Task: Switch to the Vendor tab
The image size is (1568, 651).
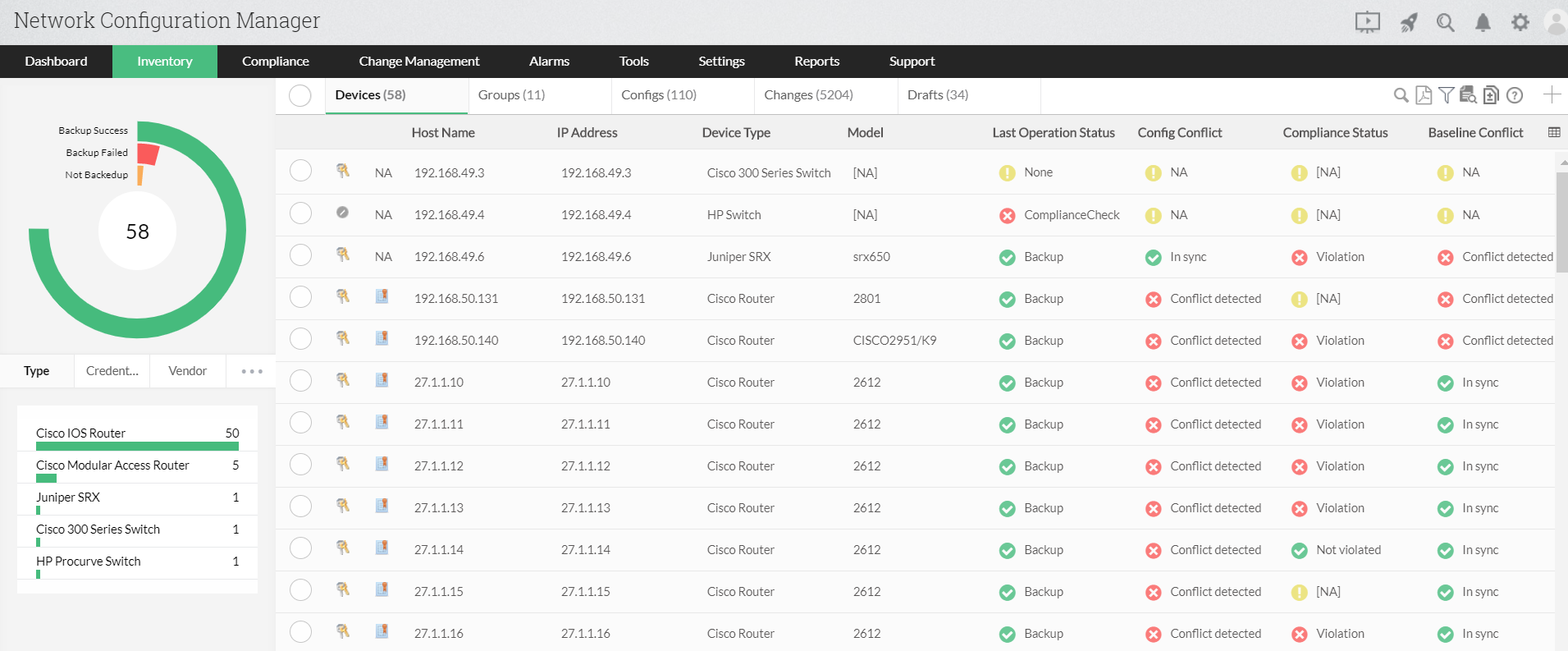Action: [x=188, y=371]
